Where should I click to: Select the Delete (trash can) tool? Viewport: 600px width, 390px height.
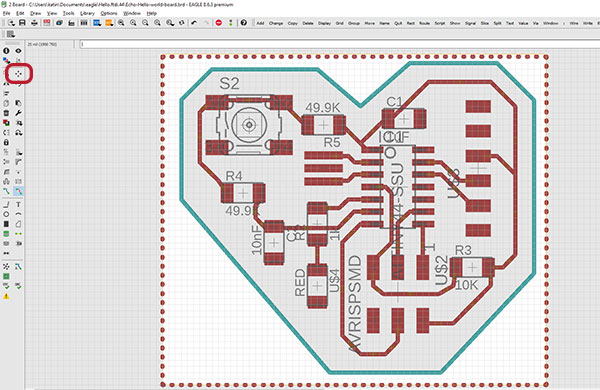point(6,113)
